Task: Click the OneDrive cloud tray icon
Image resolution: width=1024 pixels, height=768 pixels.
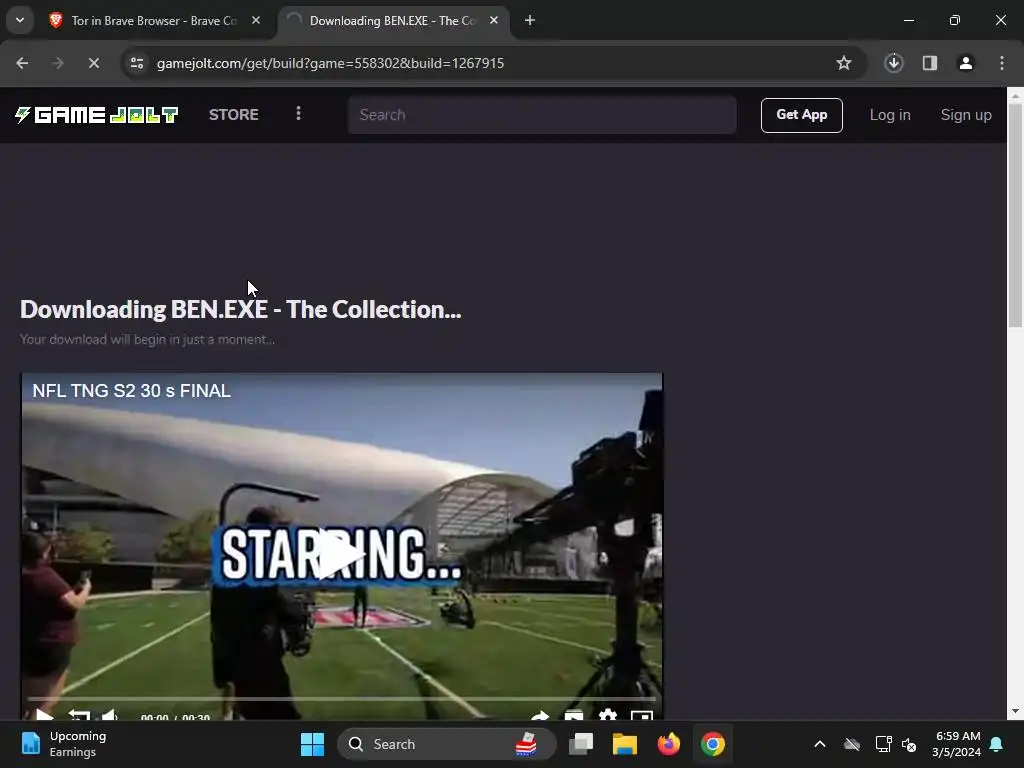Action: 852,744
